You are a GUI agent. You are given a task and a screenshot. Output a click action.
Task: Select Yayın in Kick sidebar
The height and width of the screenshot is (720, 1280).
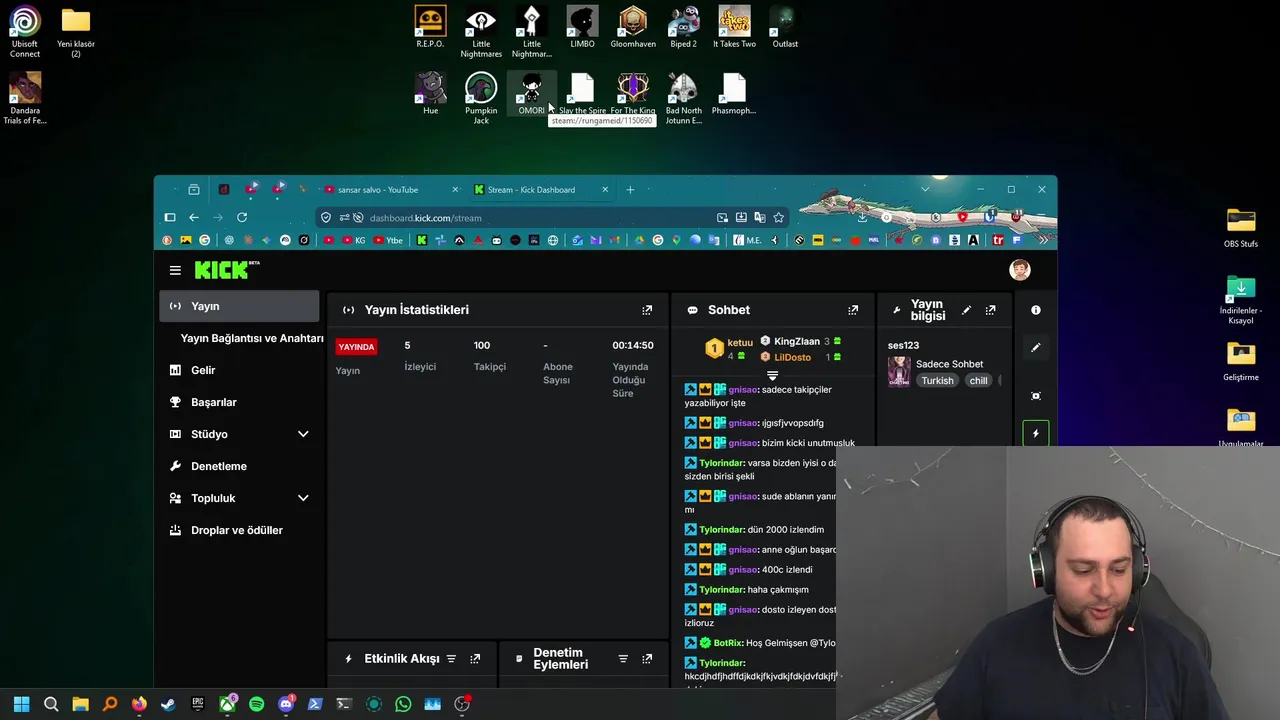[239, 306]
